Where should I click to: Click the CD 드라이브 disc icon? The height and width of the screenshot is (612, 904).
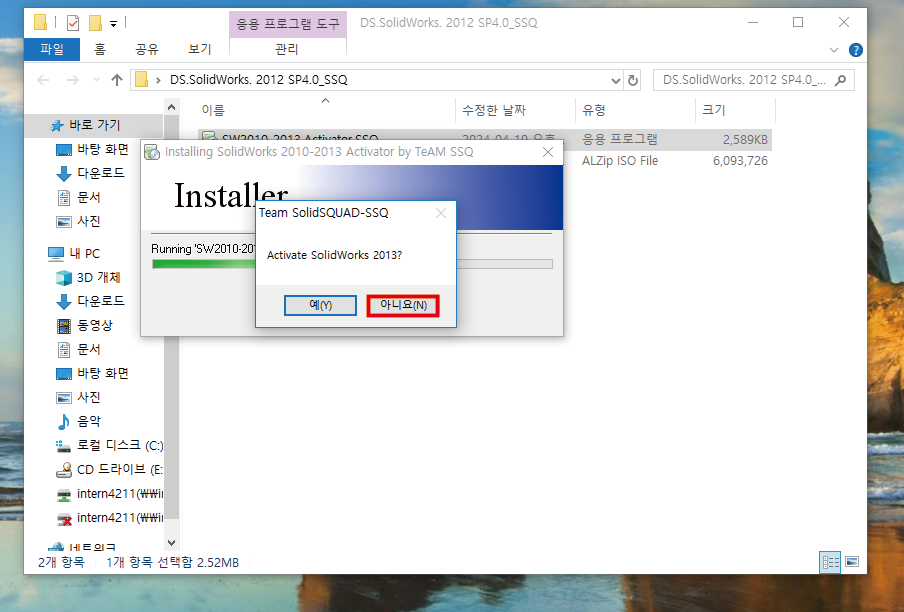[x=64, y=470]
